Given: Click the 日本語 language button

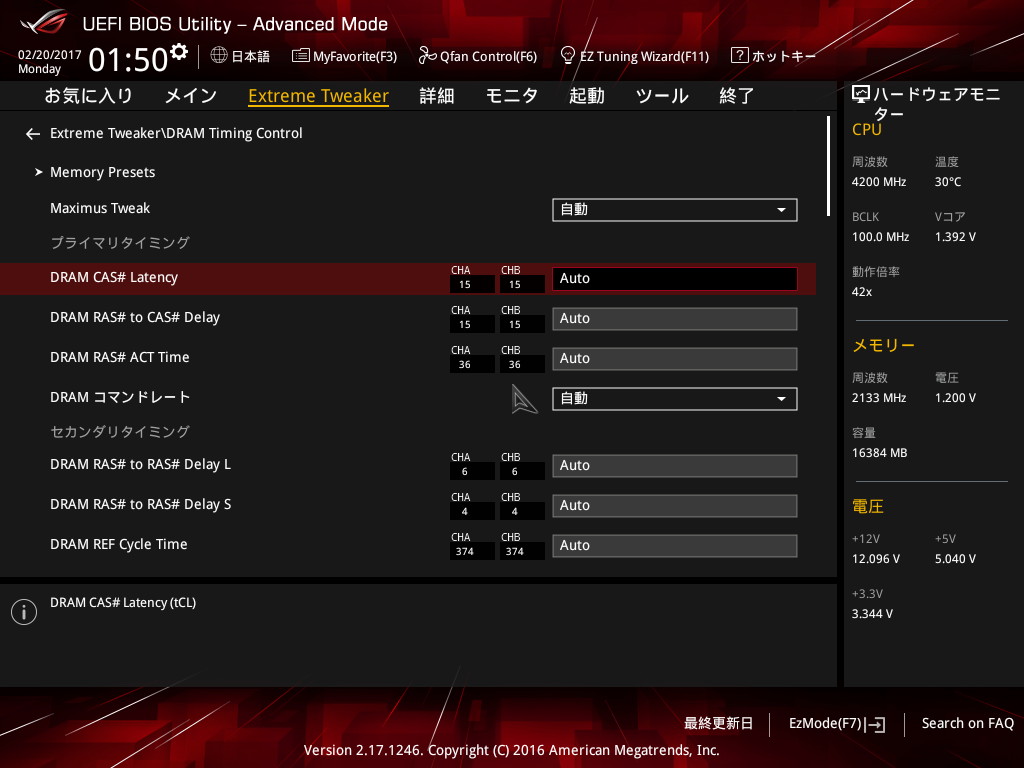Looking at the screenshot, I should pos(250,56).
